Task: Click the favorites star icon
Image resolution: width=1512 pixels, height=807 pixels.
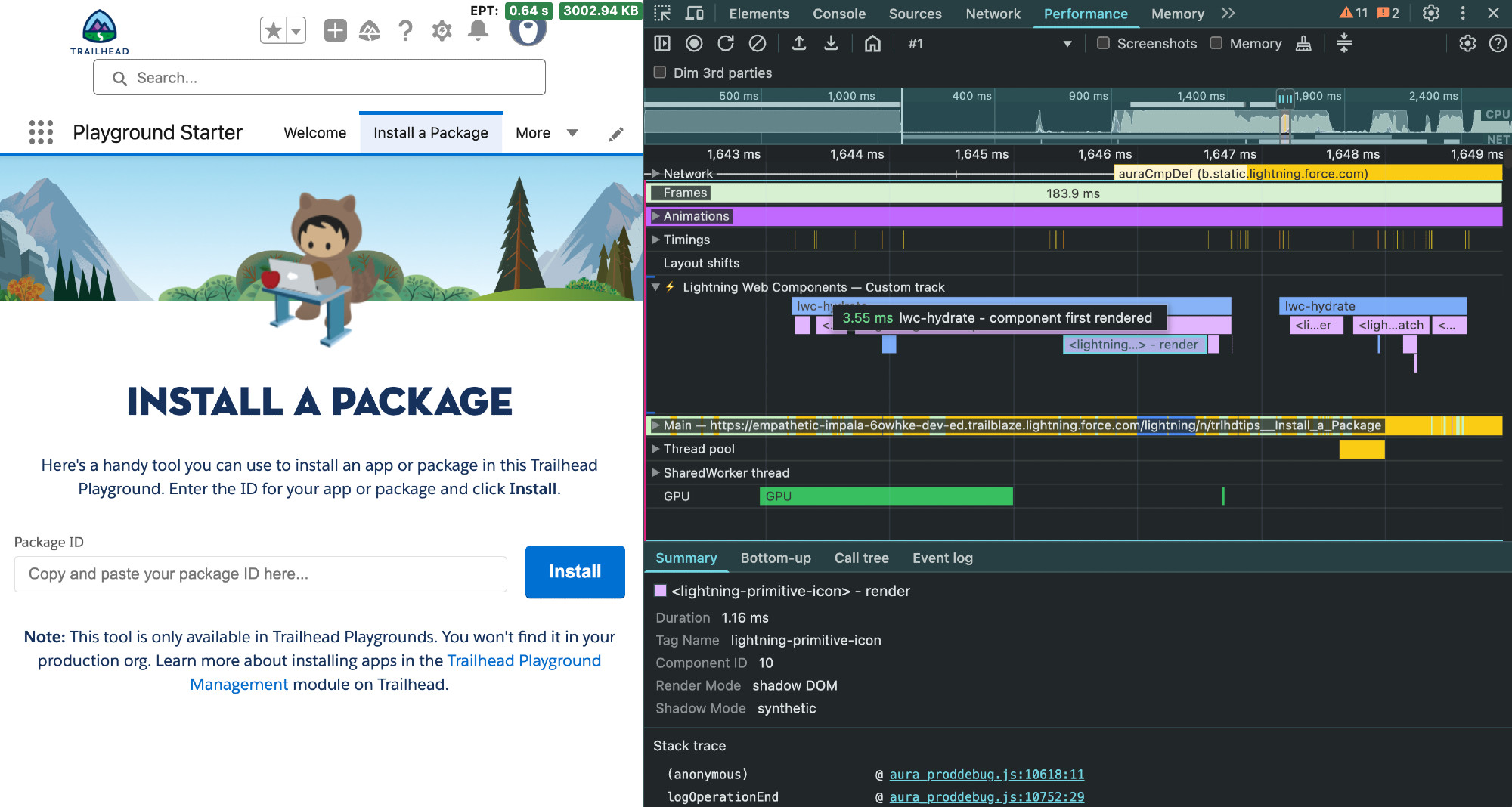Action: [273, 31]
